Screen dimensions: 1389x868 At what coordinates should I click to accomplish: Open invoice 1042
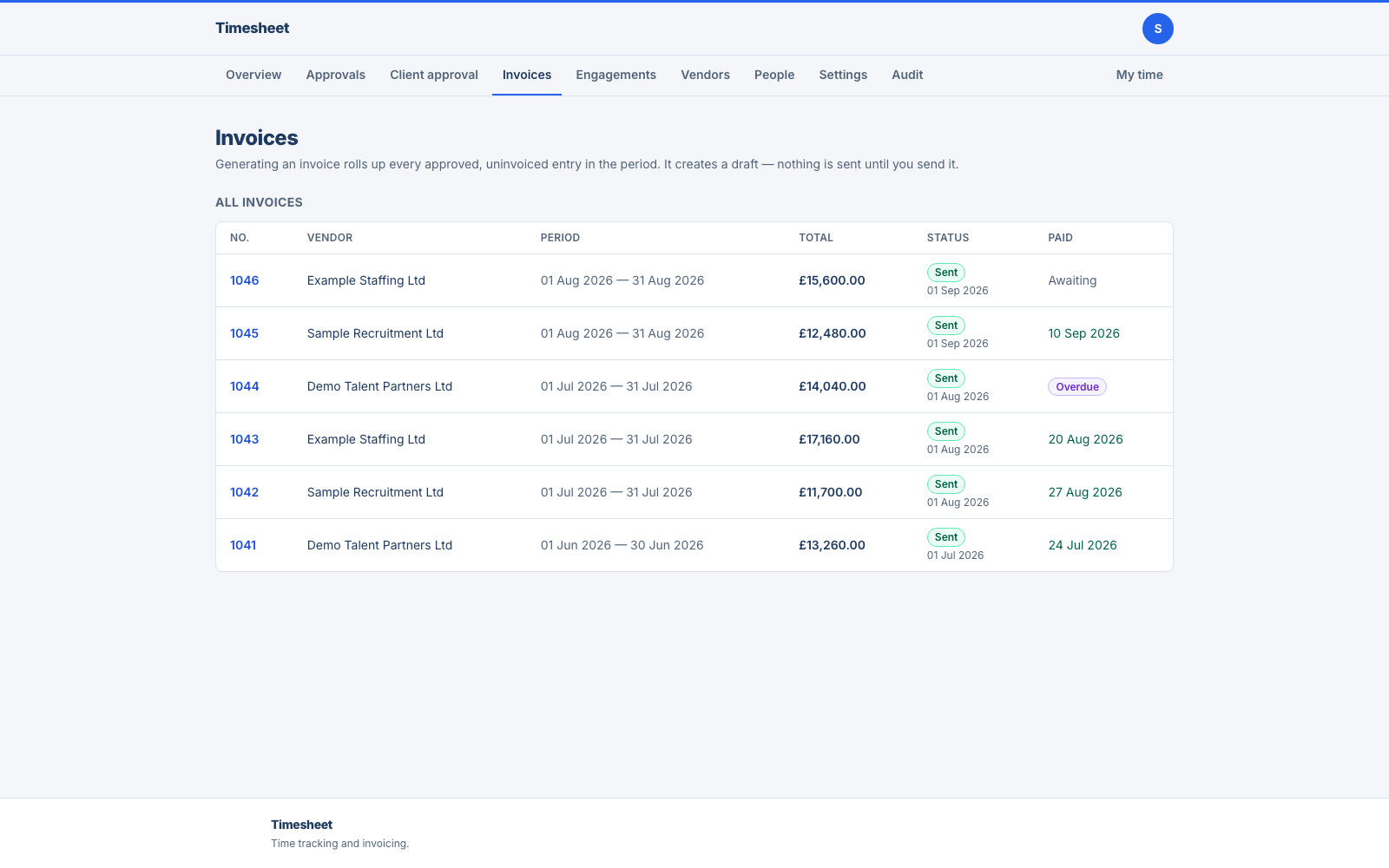click(x=244, y=492)
